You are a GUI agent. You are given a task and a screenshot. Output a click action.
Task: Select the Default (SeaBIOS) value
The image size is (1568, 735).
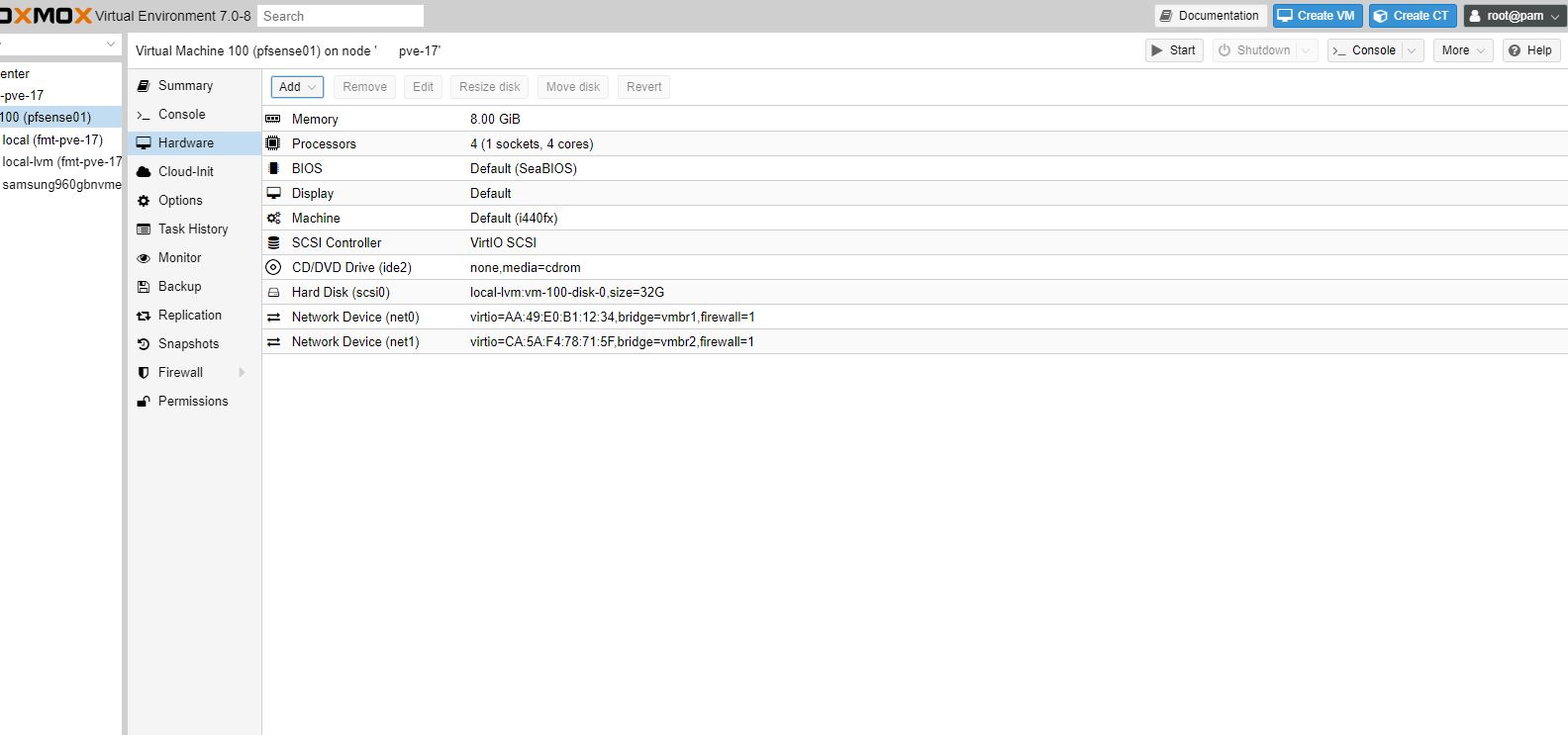tap(524, 168)
